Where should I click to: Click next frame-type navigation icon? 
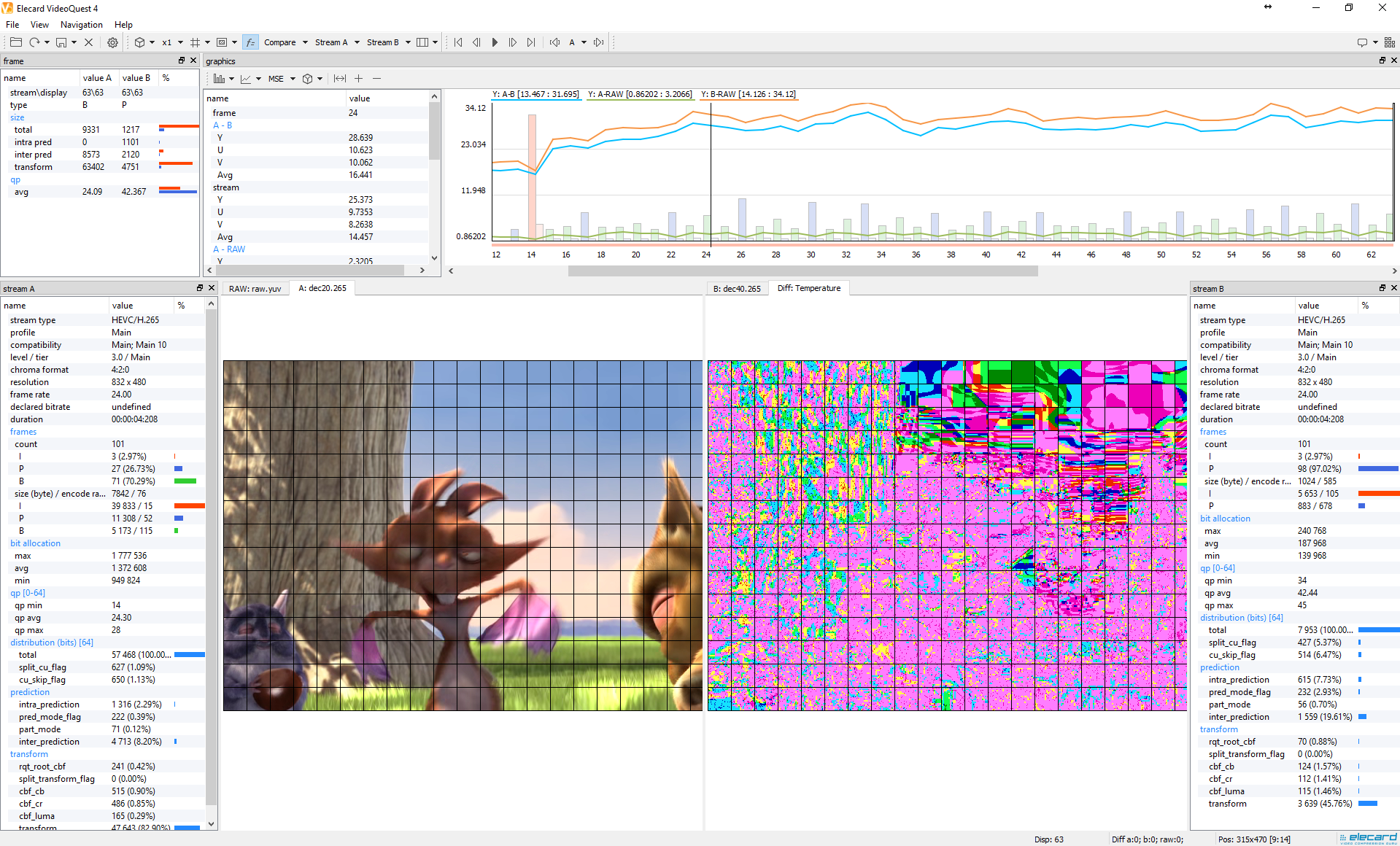tap(599, 42)
